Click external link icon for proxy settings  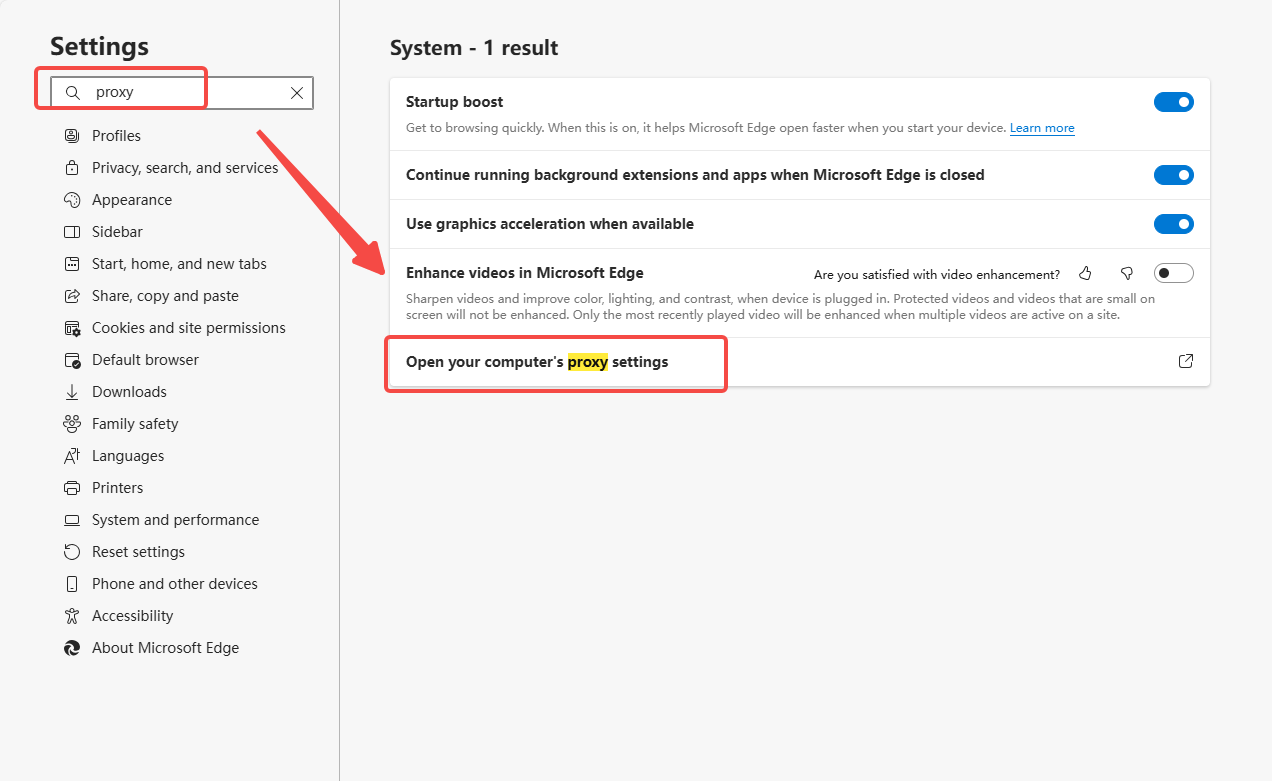click(x=1186, y=362)
